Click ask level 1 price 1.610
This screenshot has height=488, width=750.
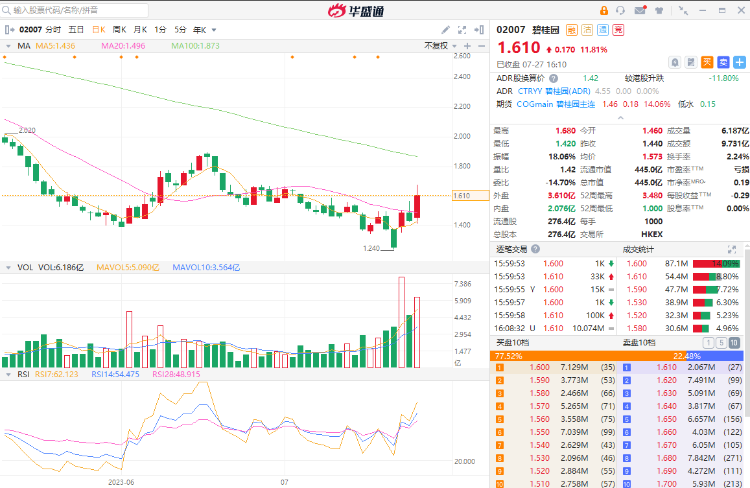coord(667,367)
